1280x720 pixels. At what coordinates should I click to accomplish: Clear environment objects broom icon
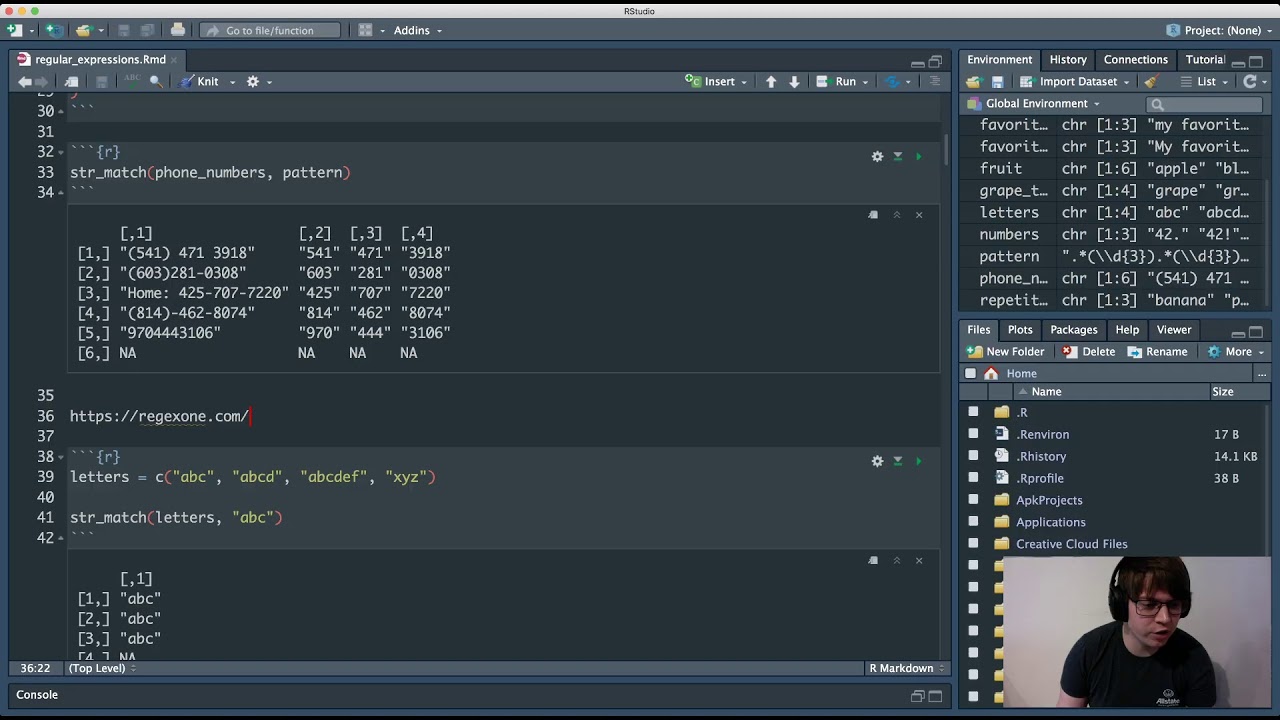(1151, 81)
